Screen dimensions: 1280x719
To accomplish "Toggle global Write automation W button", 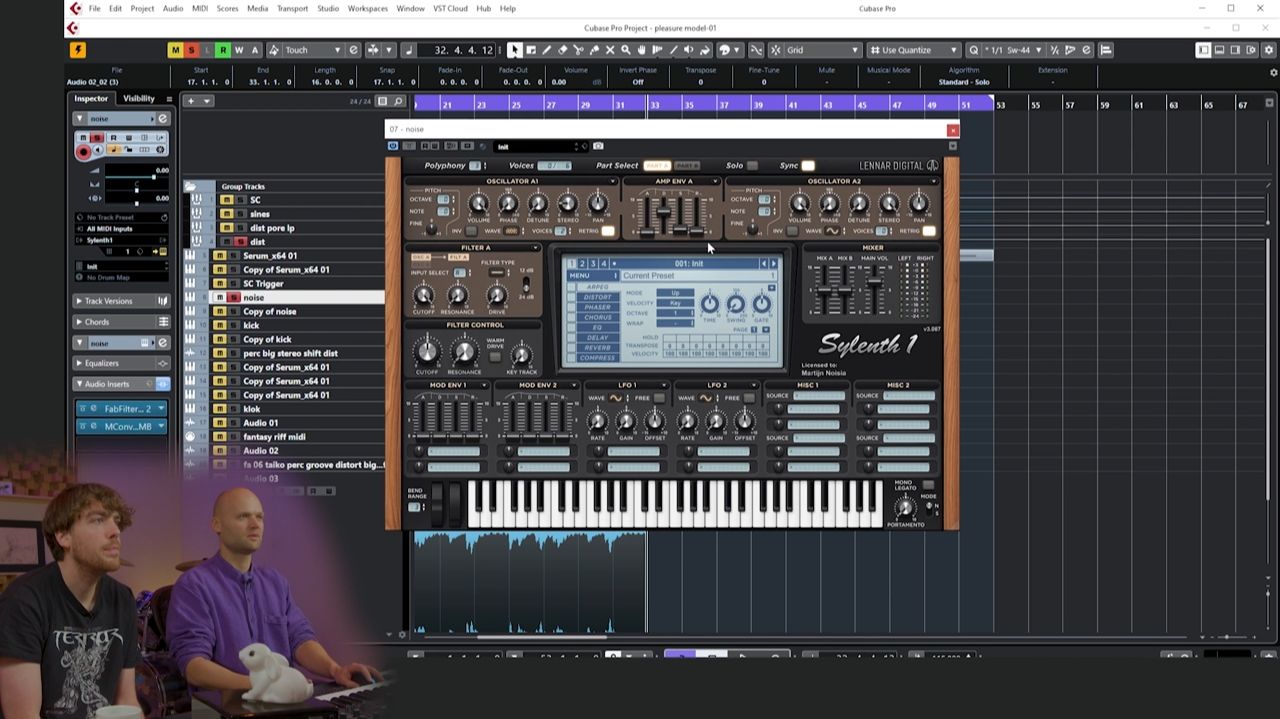I will click(239, 50).
